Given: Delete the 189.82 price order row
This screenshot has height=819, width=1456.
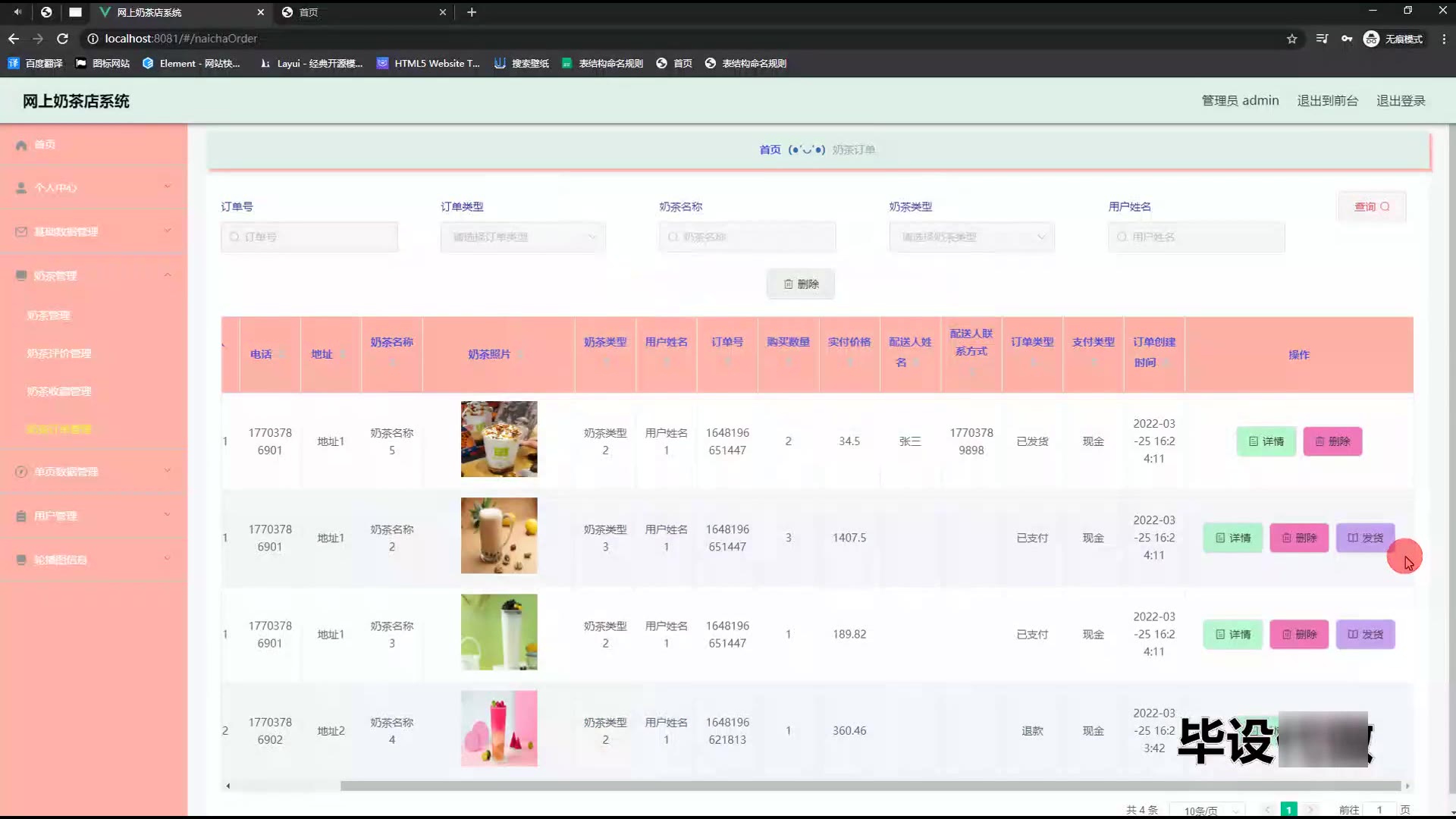Looking at the screenshot, I should (x=1299, y=634).
